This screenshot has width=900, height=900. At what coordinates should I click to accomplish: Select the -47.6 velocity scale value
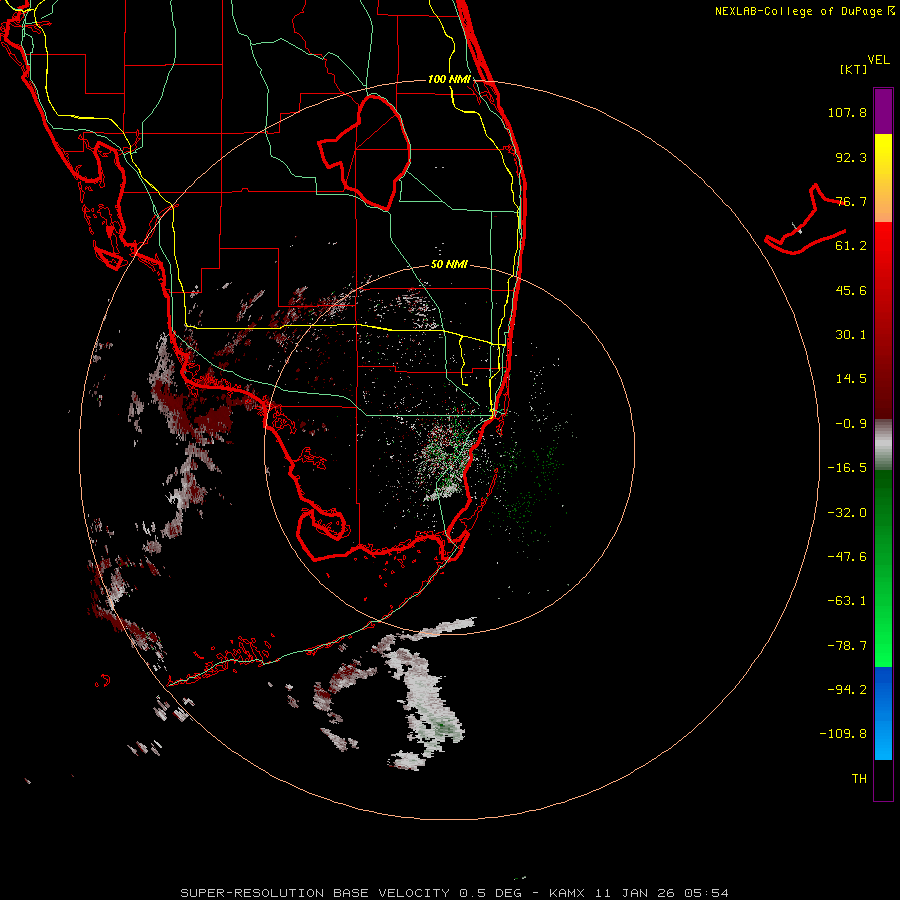click(x=847, y=557)
